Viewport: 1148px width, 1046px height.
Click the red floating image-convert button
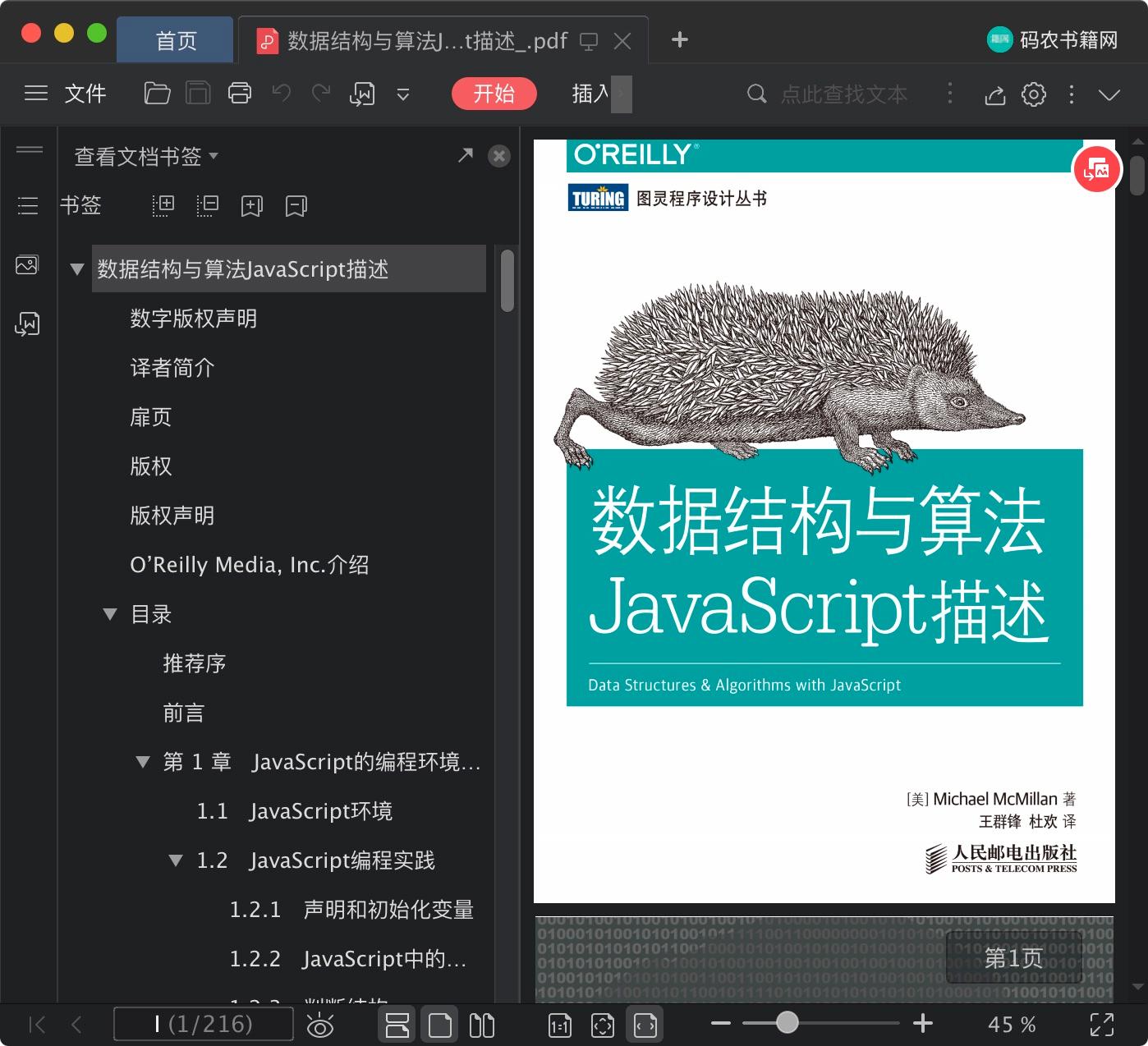[x=1097, y=169]
